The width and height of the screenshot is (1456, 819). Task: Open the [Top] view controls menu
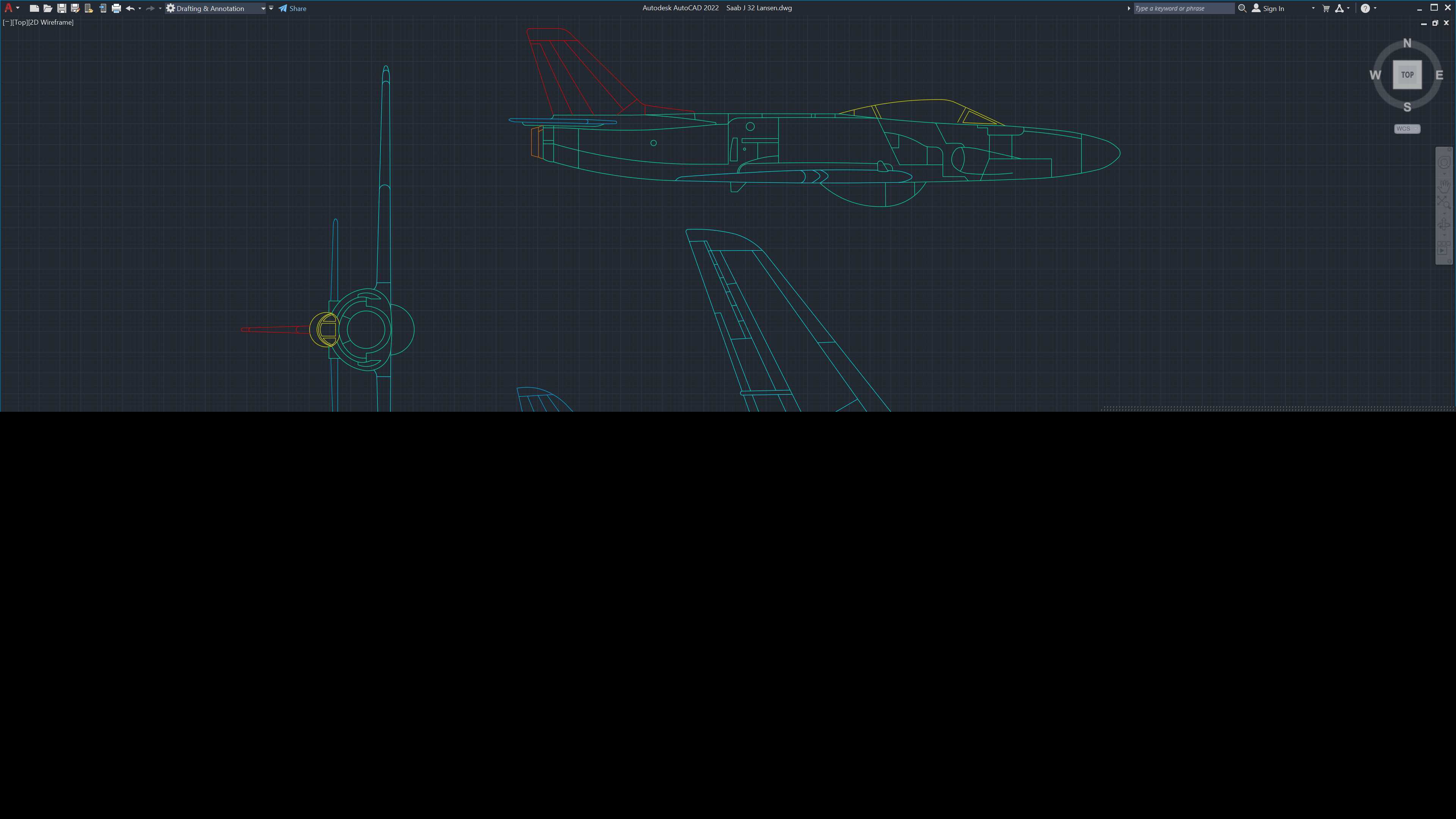tap(20, 23)
